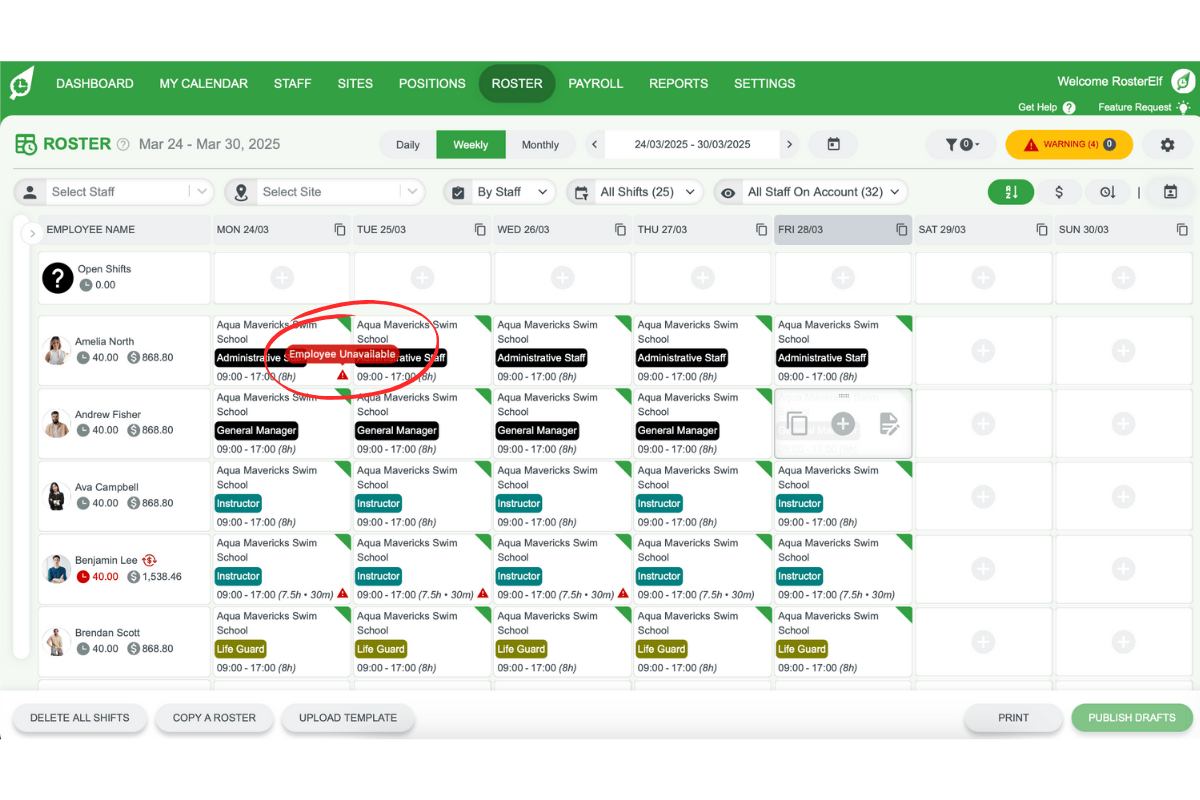
Task: Click the Publish Drafts button
Action: point(1131,718)
